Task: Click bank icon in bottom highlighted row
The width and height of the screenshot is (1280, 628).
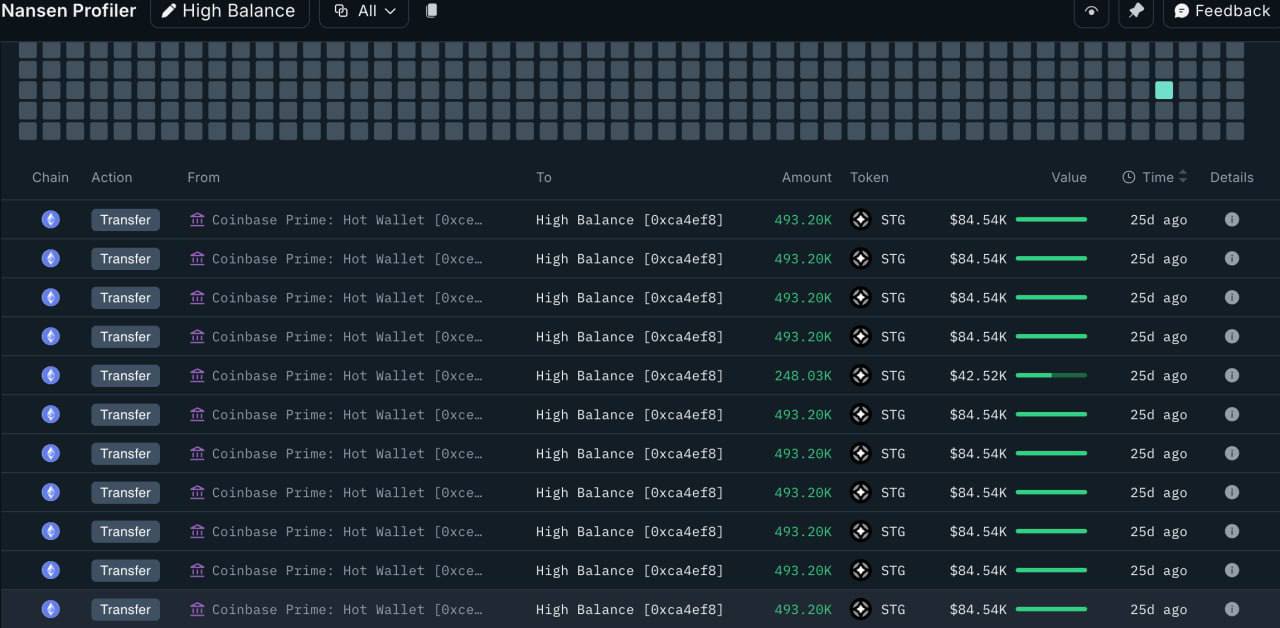Action: point(197,610)
